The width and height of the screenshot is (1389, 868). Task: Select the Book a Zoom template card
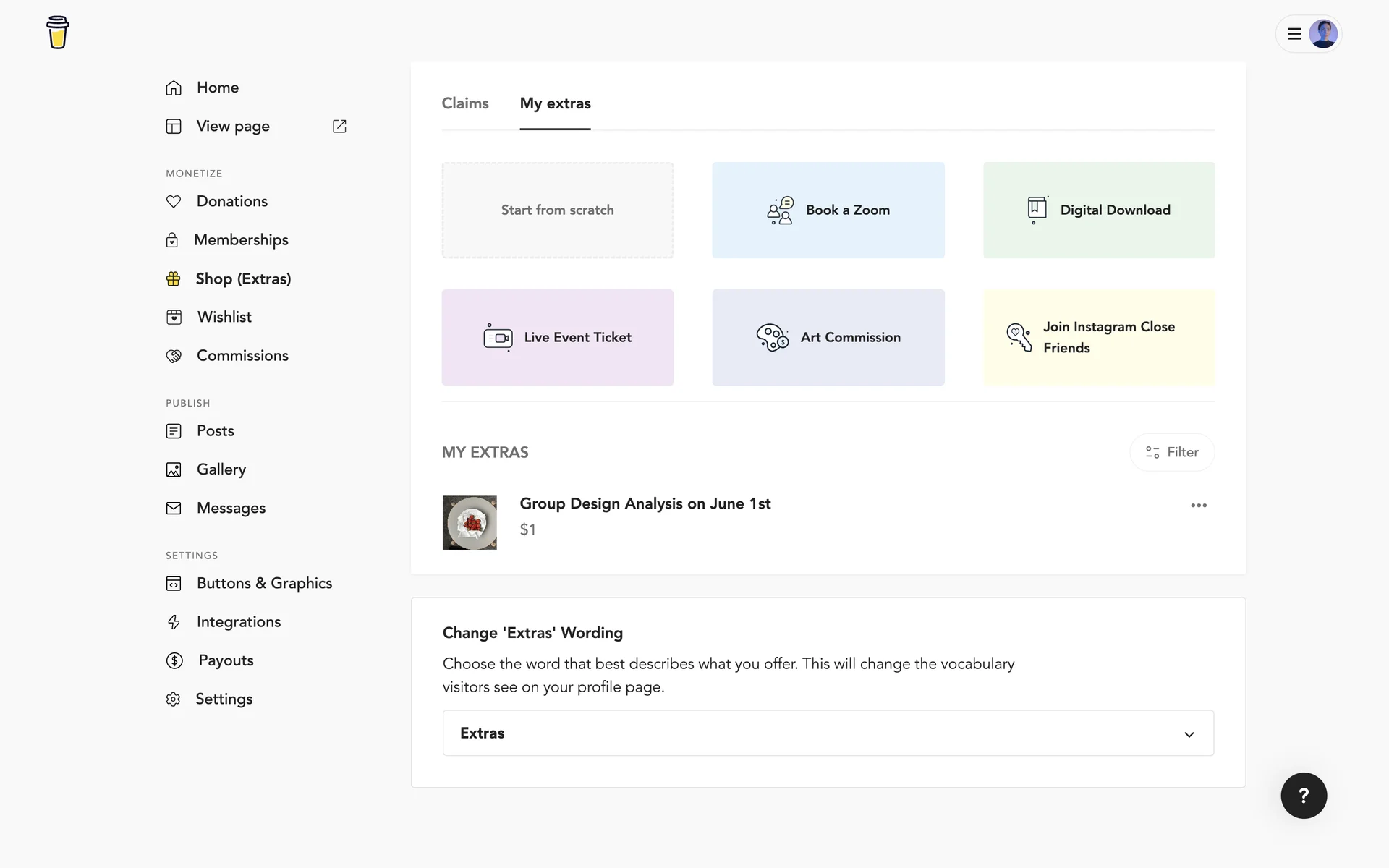[x=828, y=210]
